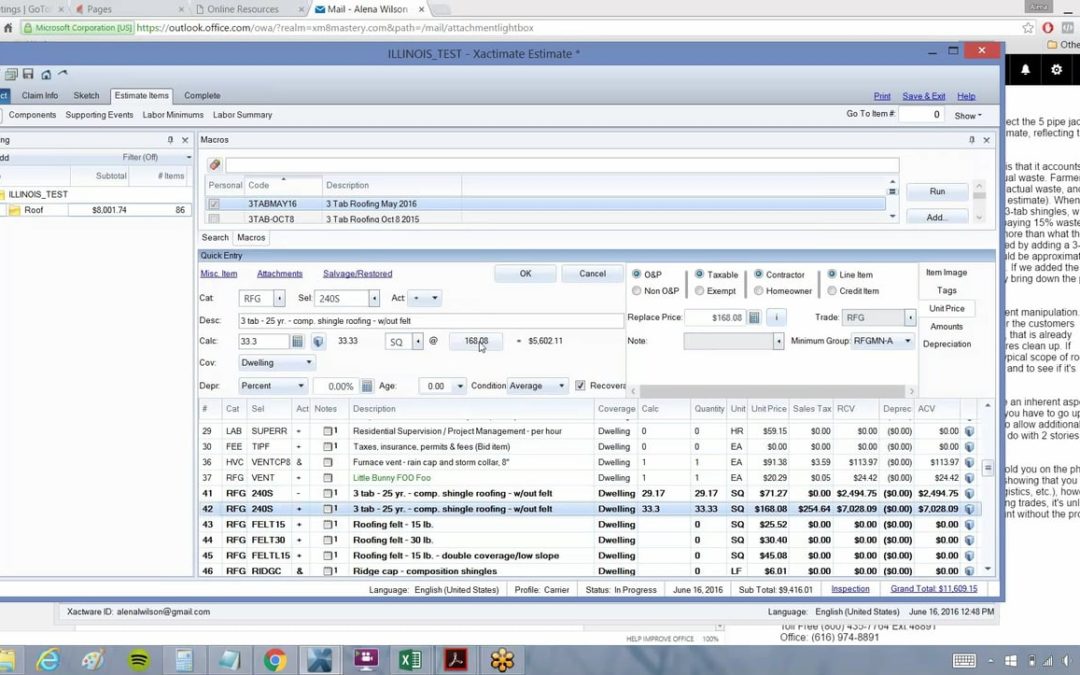Switch to the Claim Info tab
This screenshot has width=1080, height=675.
(x=40, y=96)
